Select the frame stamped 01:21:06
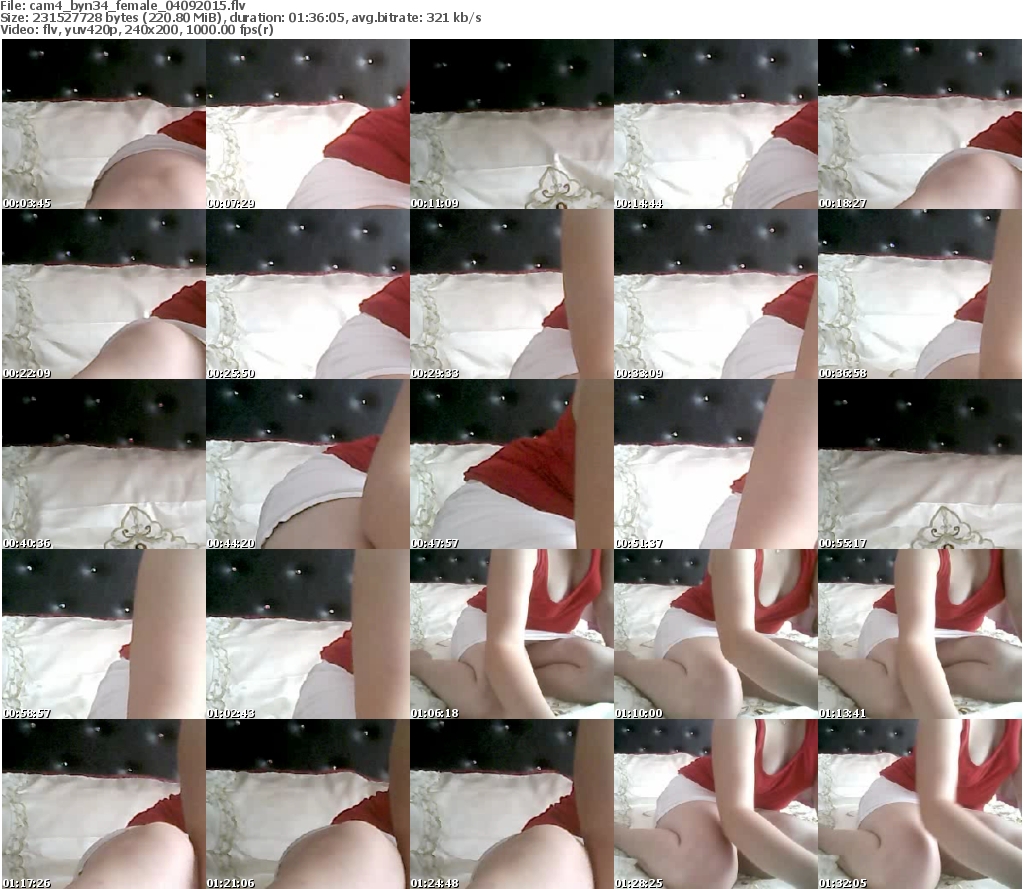The width and height of the screenshot is (1024, 889). click(x=308, y=803)
